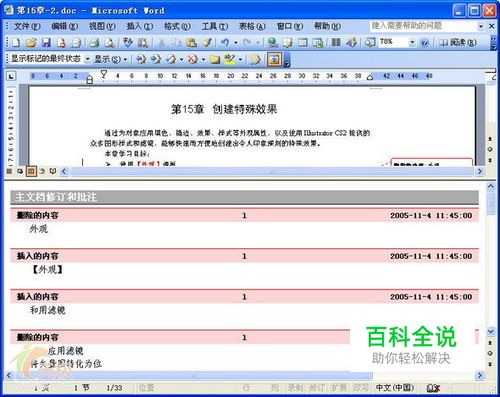Open the 帮助(H) menu
Screen dimensions: 500x397
coord(327,26)
